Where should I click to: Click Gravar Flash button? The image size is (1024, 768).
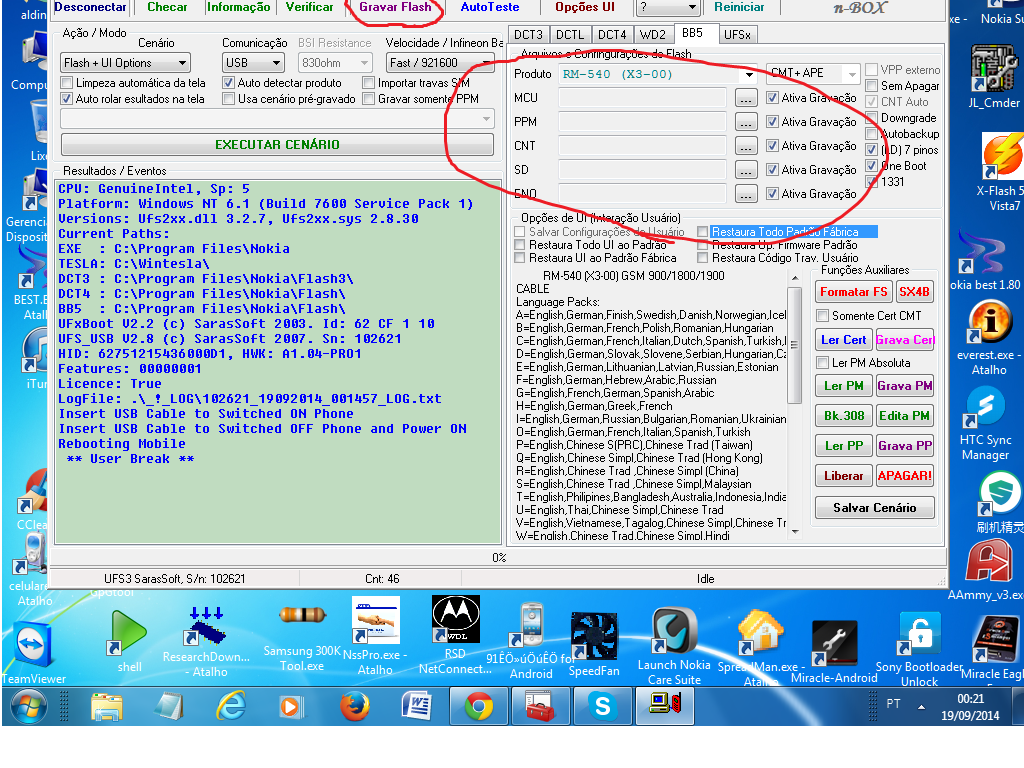pos(394,7)
